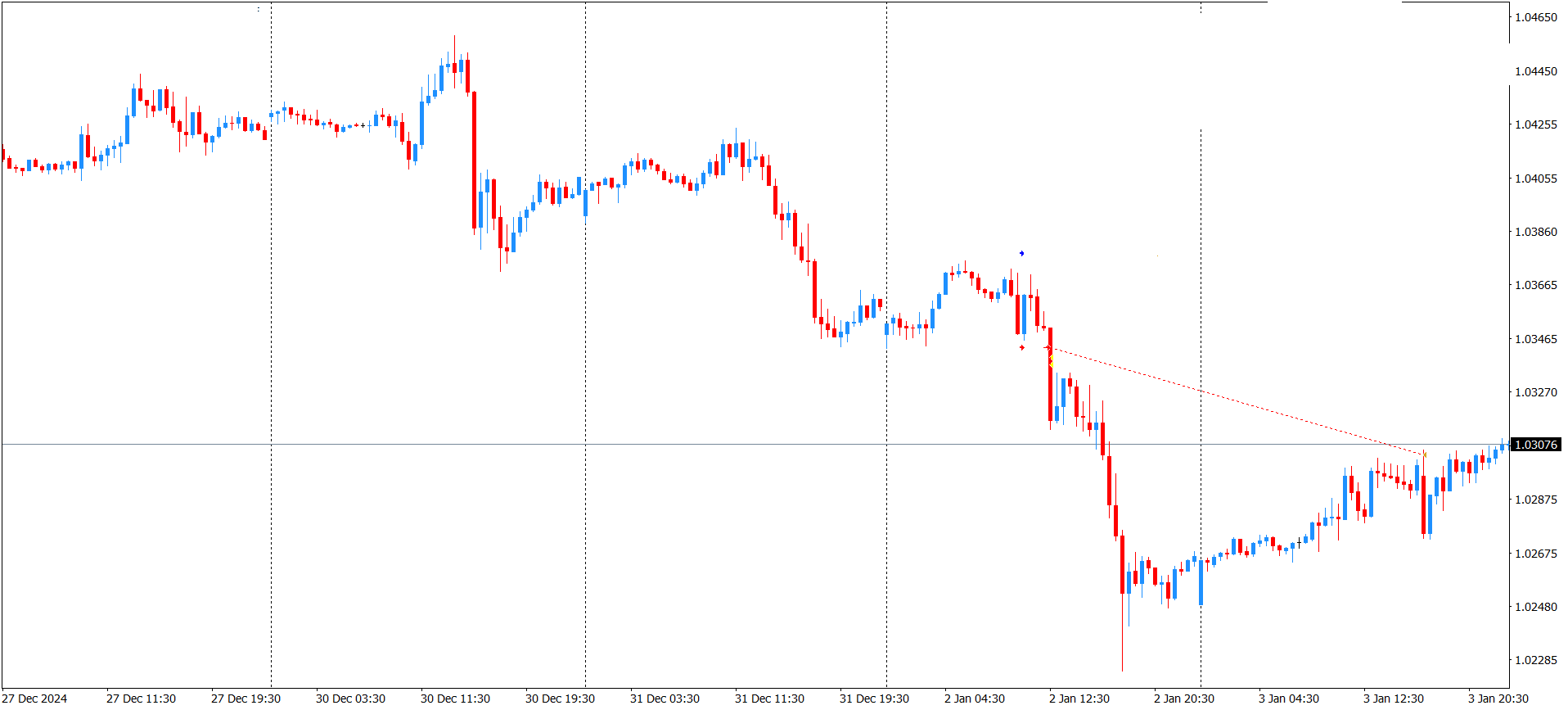
Task: Click the 1.02875 price axis label
Action: coord(1536,500)
